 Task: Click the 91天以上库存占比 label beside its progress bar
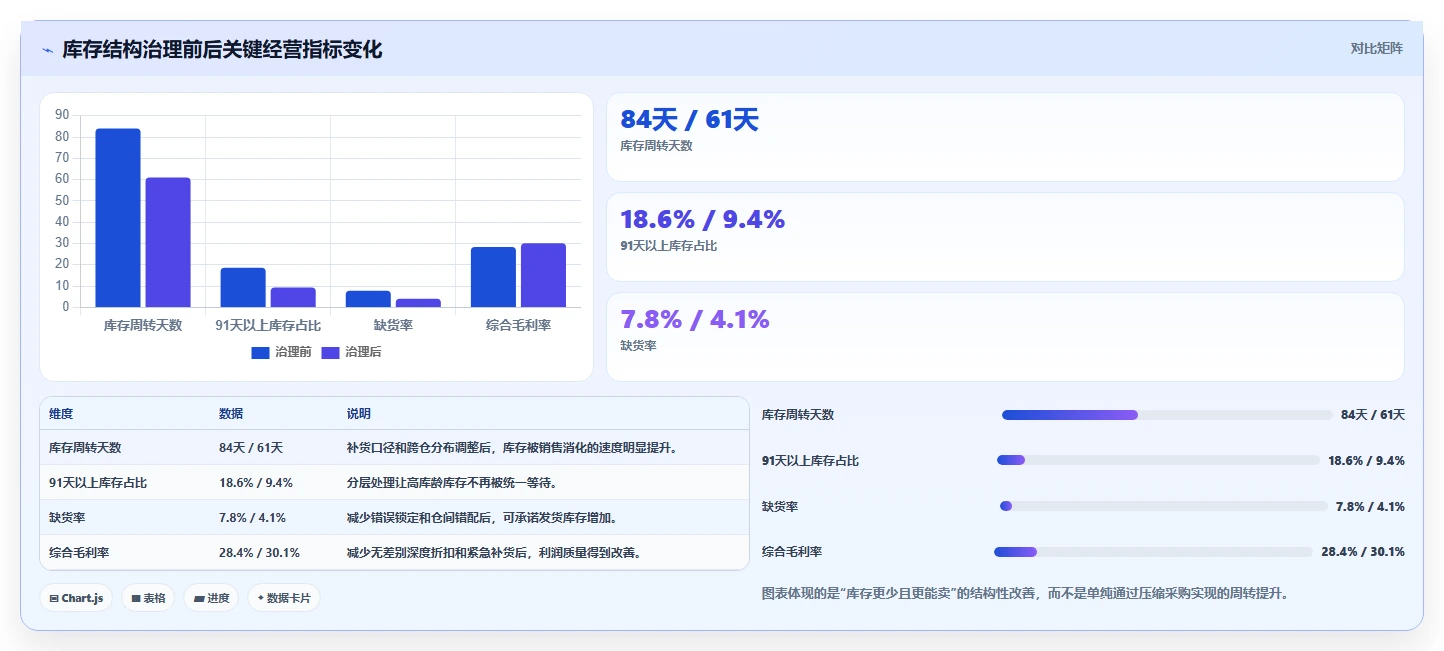pos(811,461)
